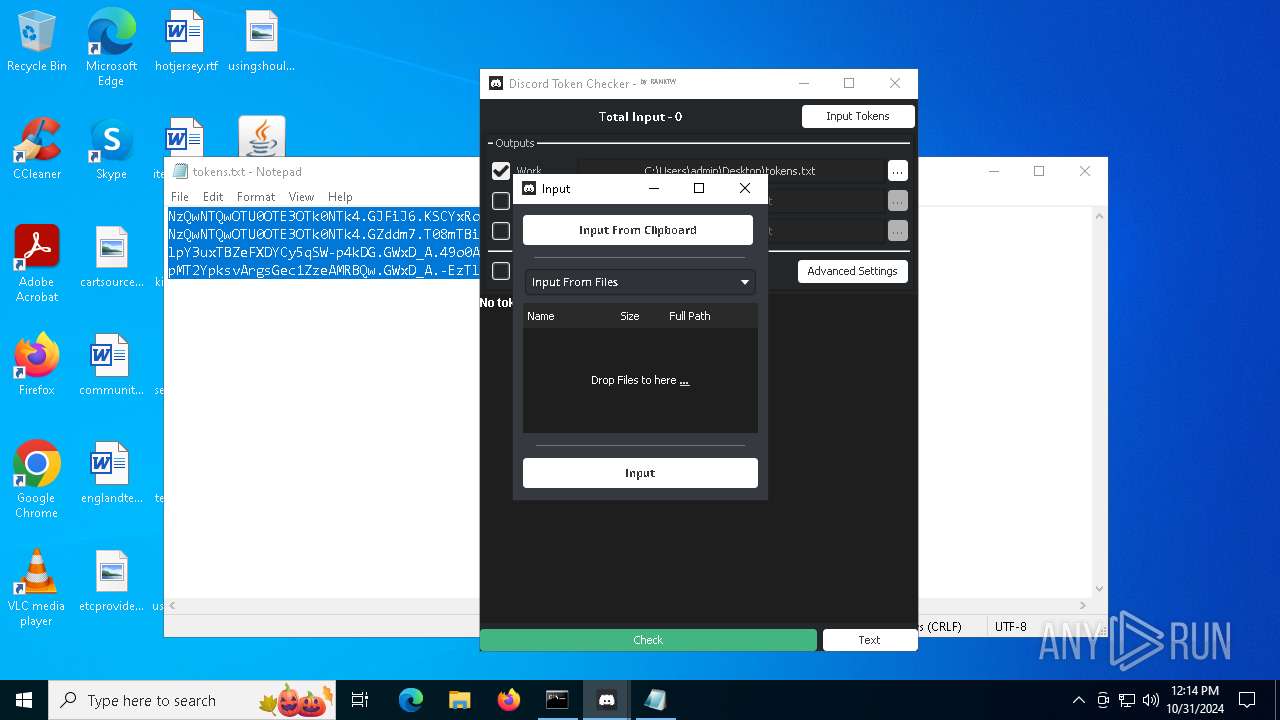Select the cartsource... image file icon

pyautogui.click(x=111, y=257)
